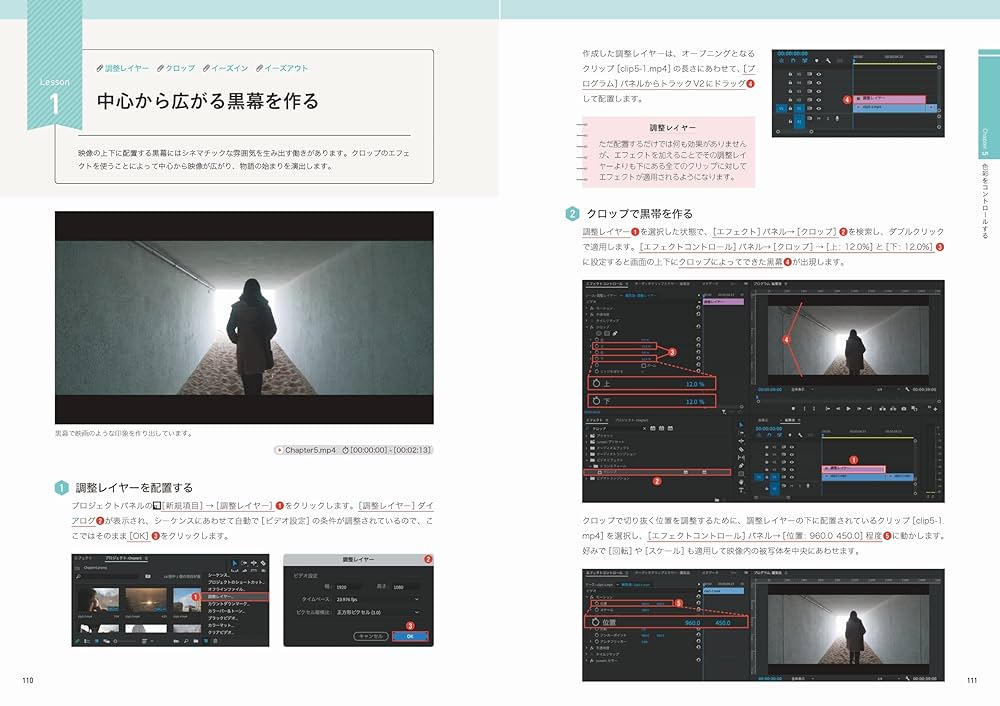Click the stopwatch icon beside the 位置 parameter
Image resolution: width=1000 pixels, height=706 pixels.
point(597,603)
